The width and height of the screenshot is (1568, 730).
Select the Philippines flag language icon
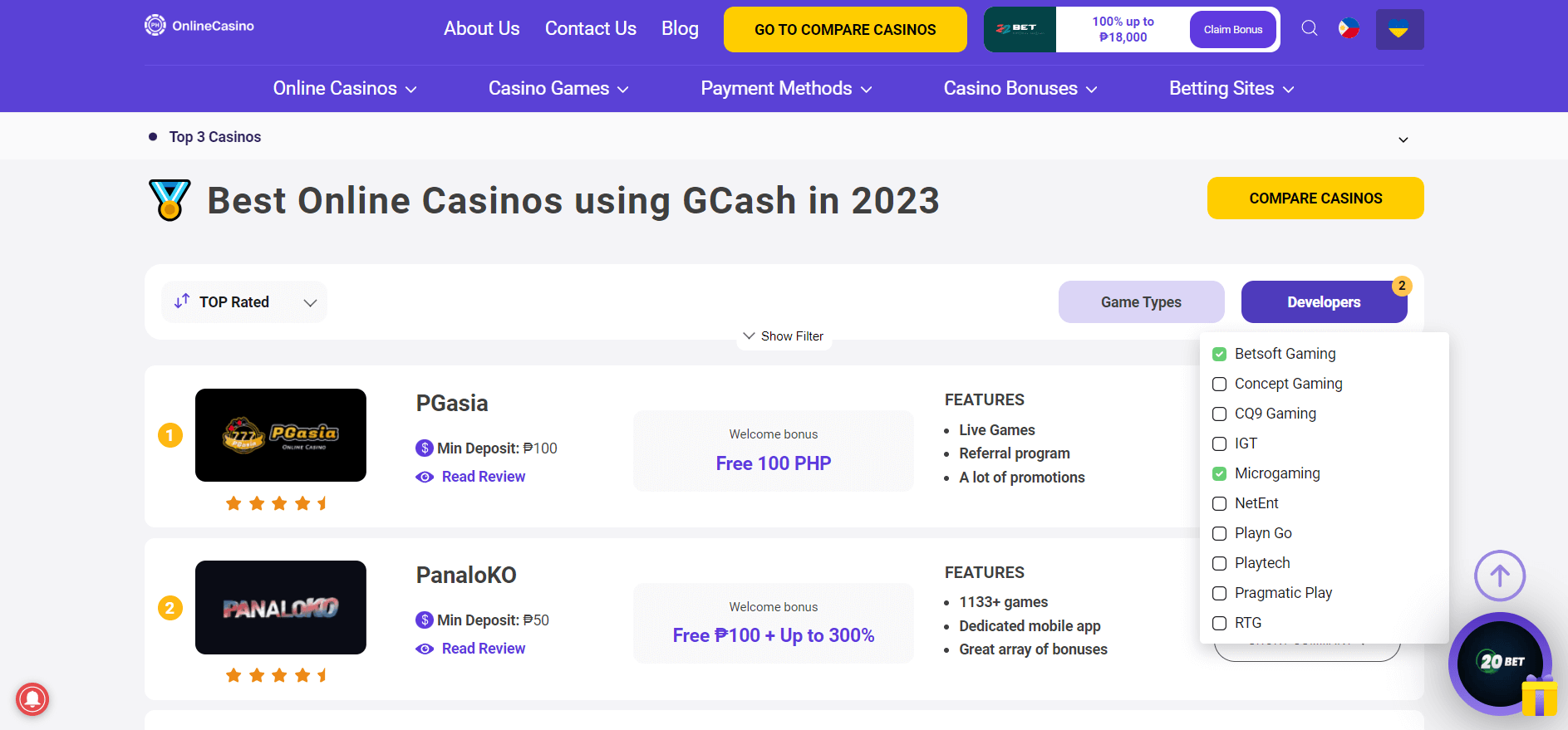(x=1349, y=28)
